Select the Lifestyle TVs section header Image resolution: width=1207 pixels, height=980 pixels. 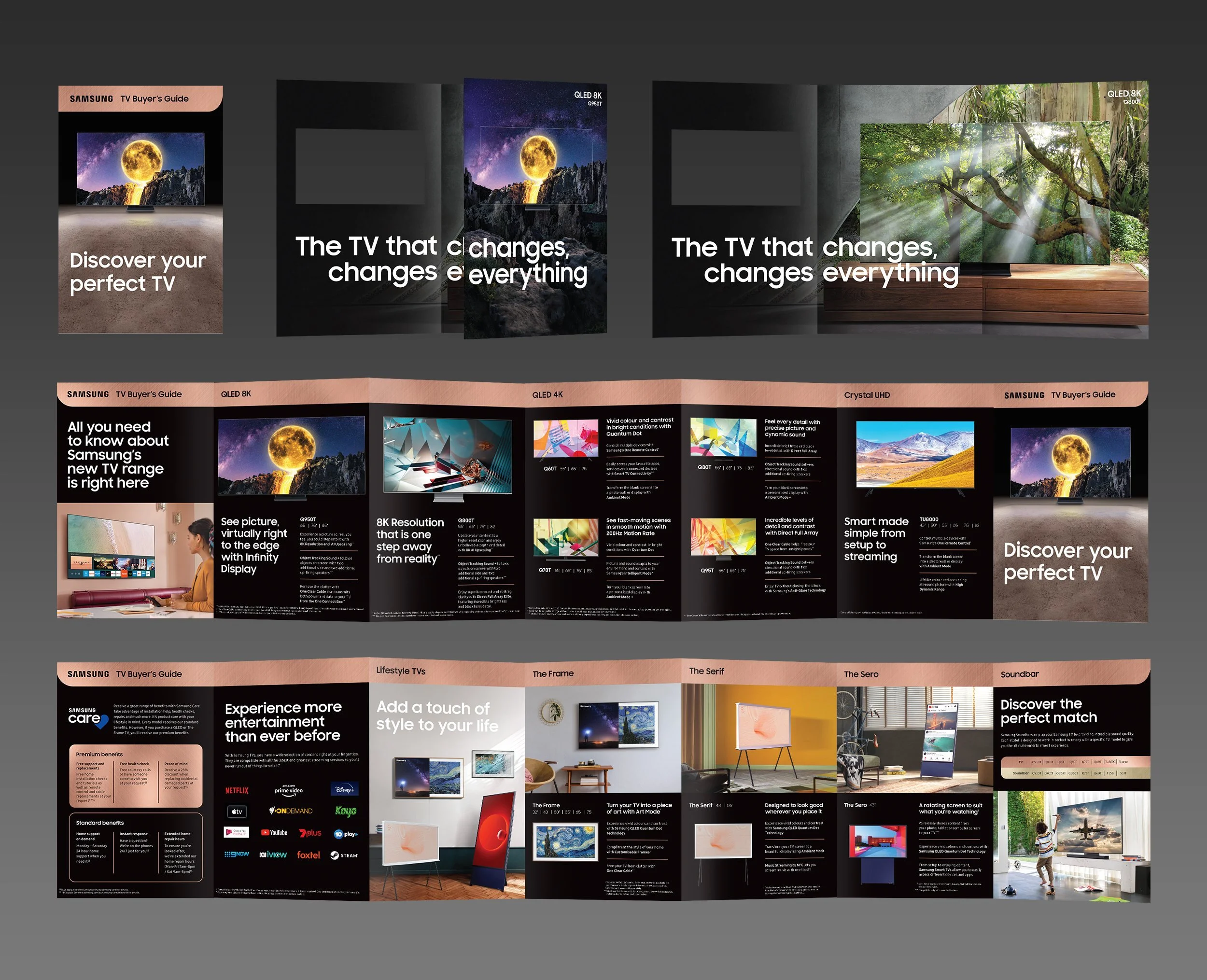[401, 671]
